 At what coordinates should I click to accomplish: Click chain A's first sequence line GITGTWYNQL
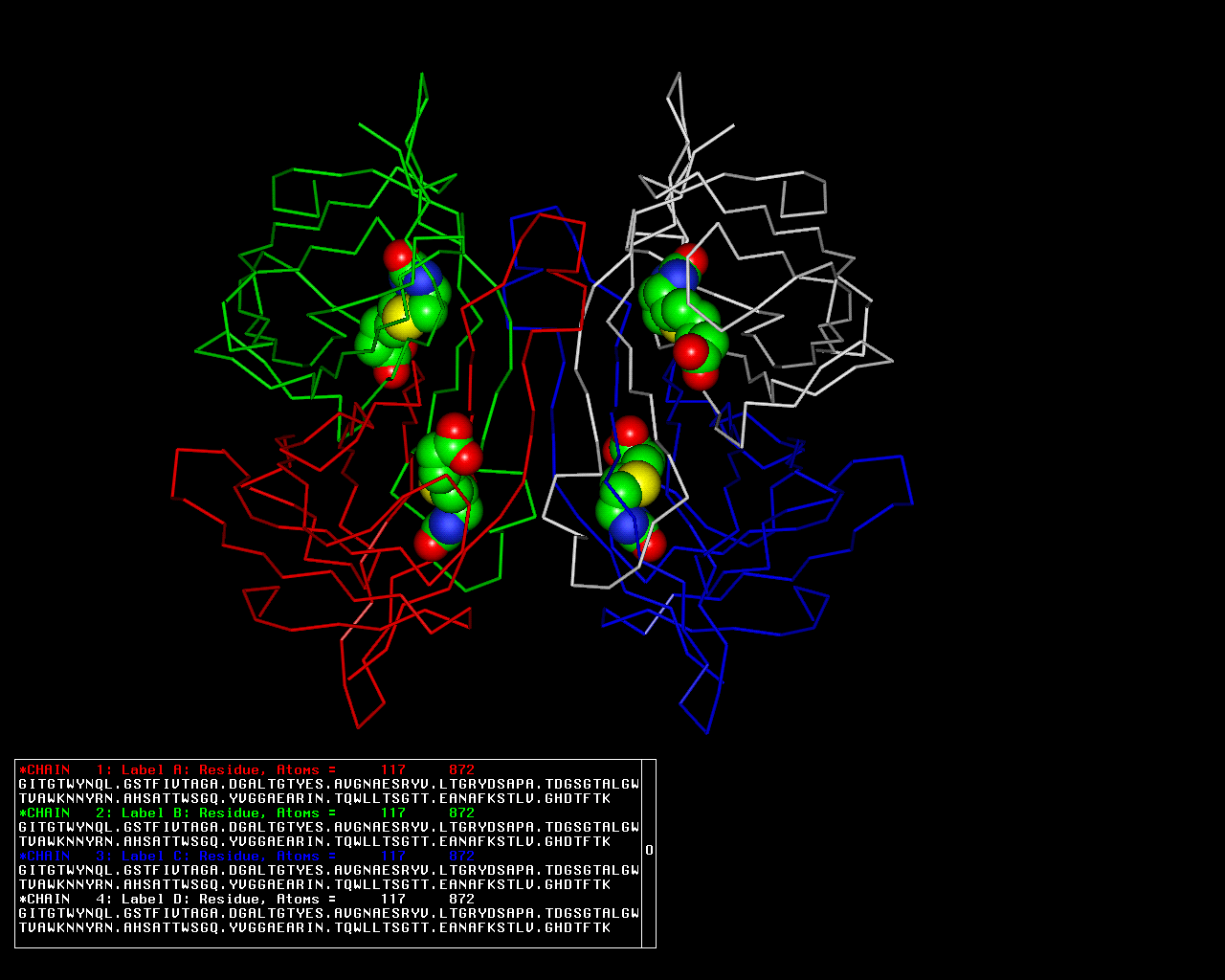pos(328,784)
